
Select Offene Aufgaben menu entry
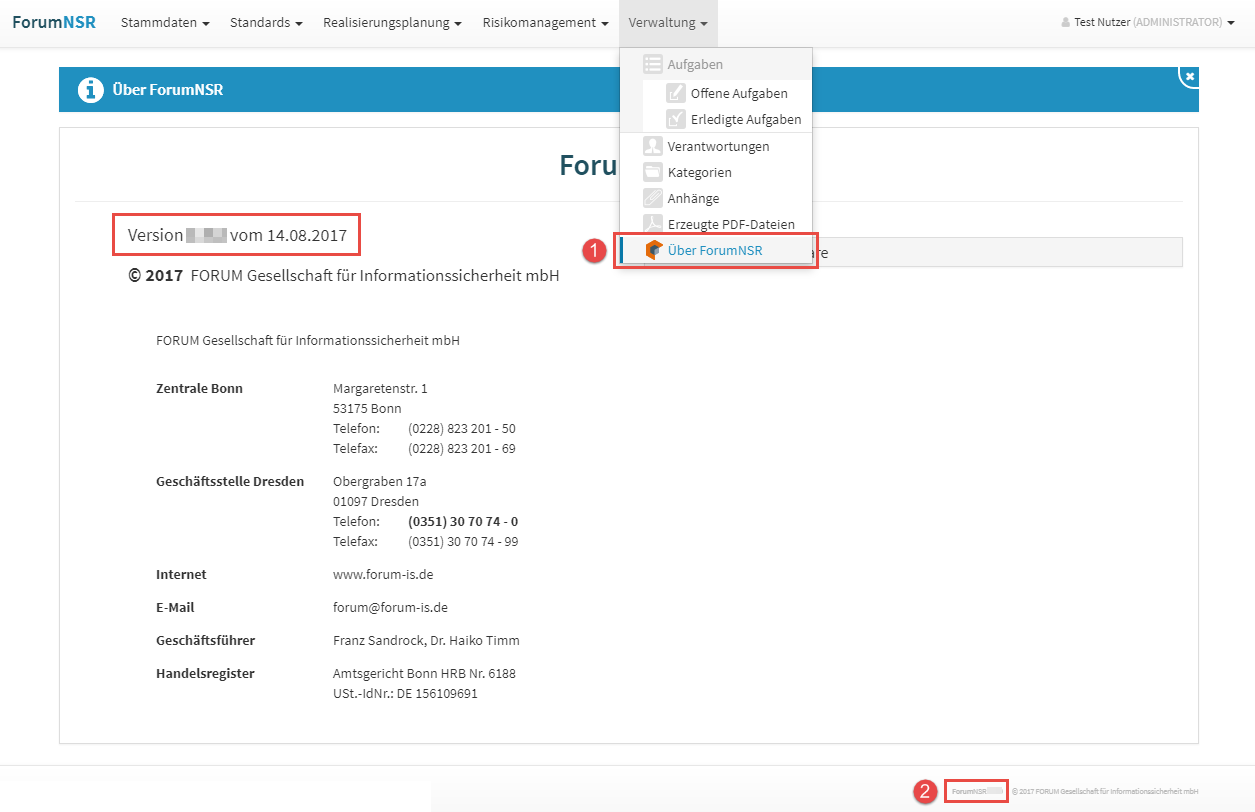click(739, 93)
